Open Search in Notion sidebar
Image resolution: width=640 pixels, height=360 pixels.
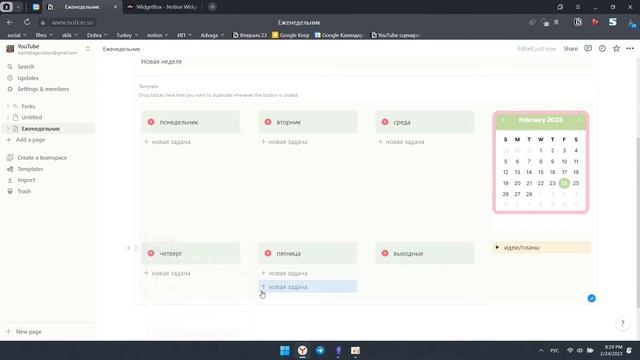click(25, 67)
